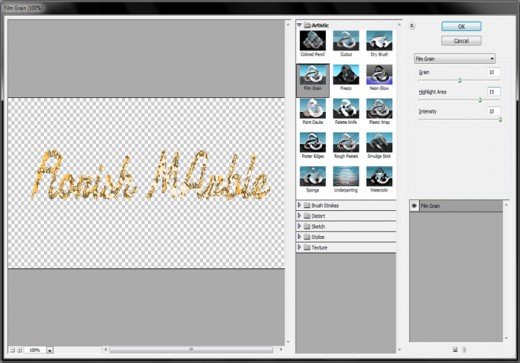
Task: Collapse the filter gallery thumbnails panel
Action: click(x=412, y=26)
